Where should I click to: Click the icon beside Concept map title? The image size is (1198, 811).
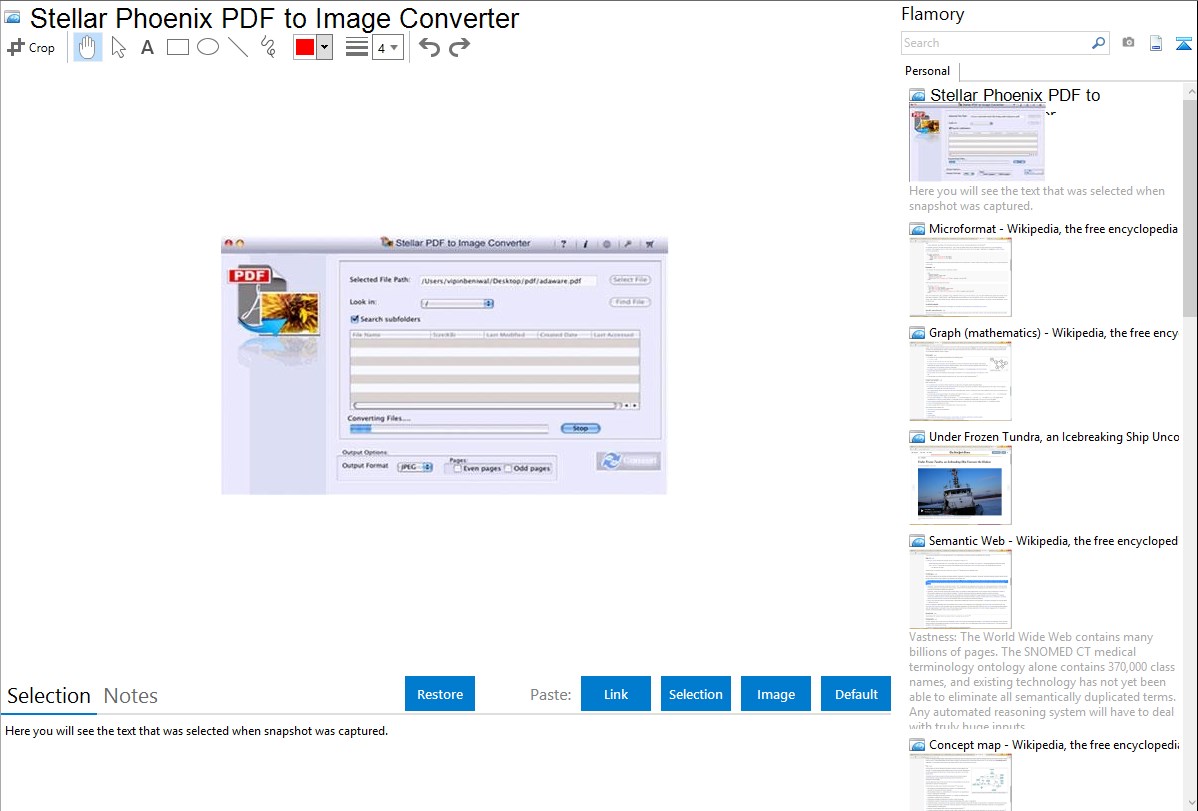(918, 745)
